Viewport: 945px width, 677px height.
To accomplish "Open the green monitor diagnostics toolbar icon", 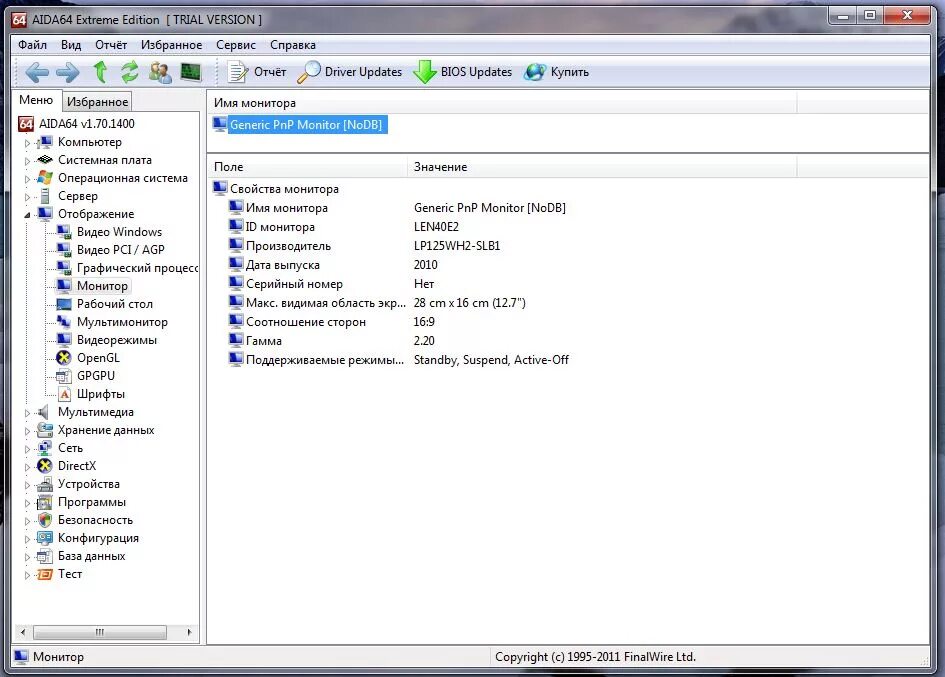I will pos(190,72).
